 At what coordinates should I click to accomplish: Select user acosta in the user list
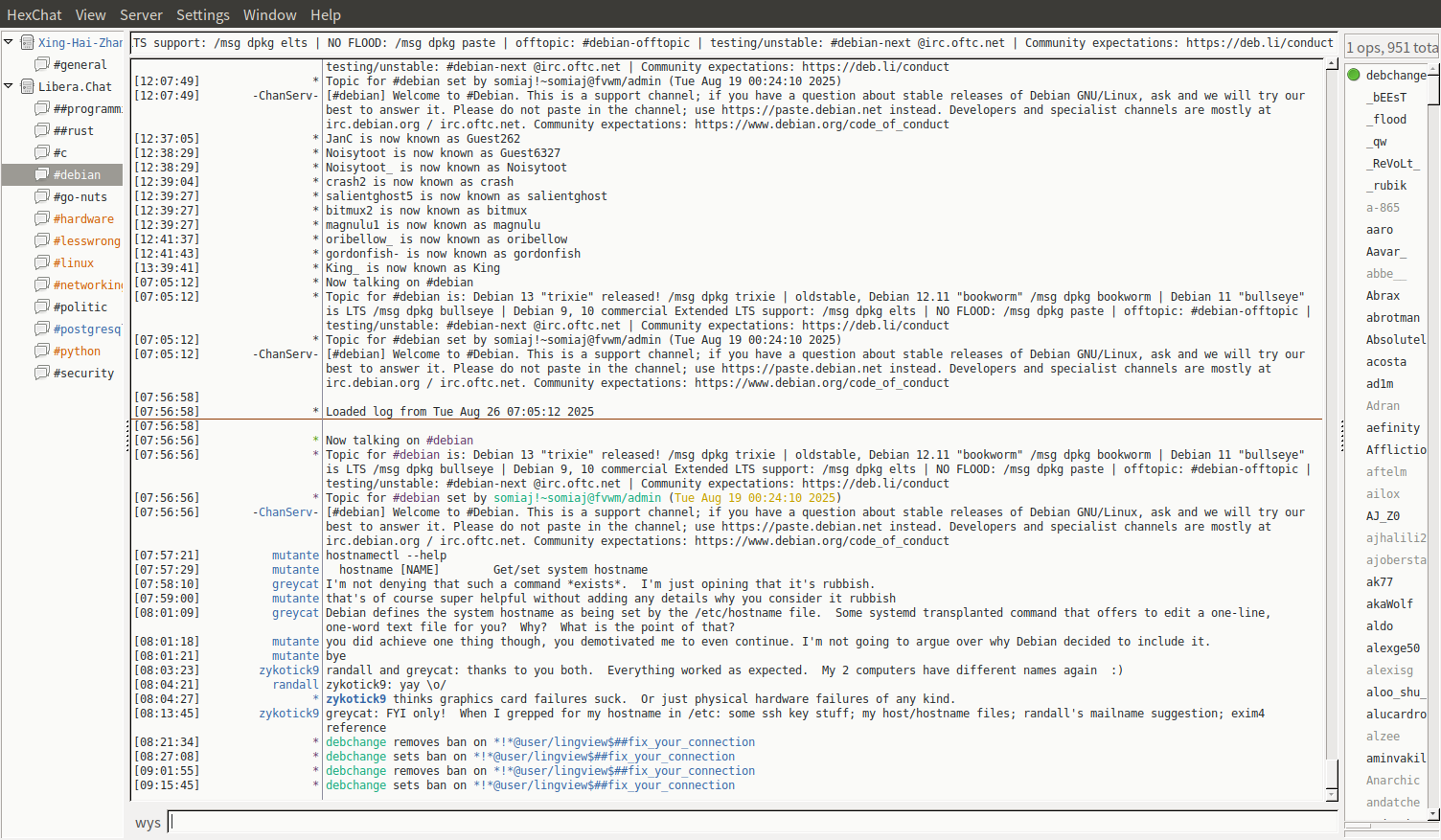click(x=1386, y=361)
